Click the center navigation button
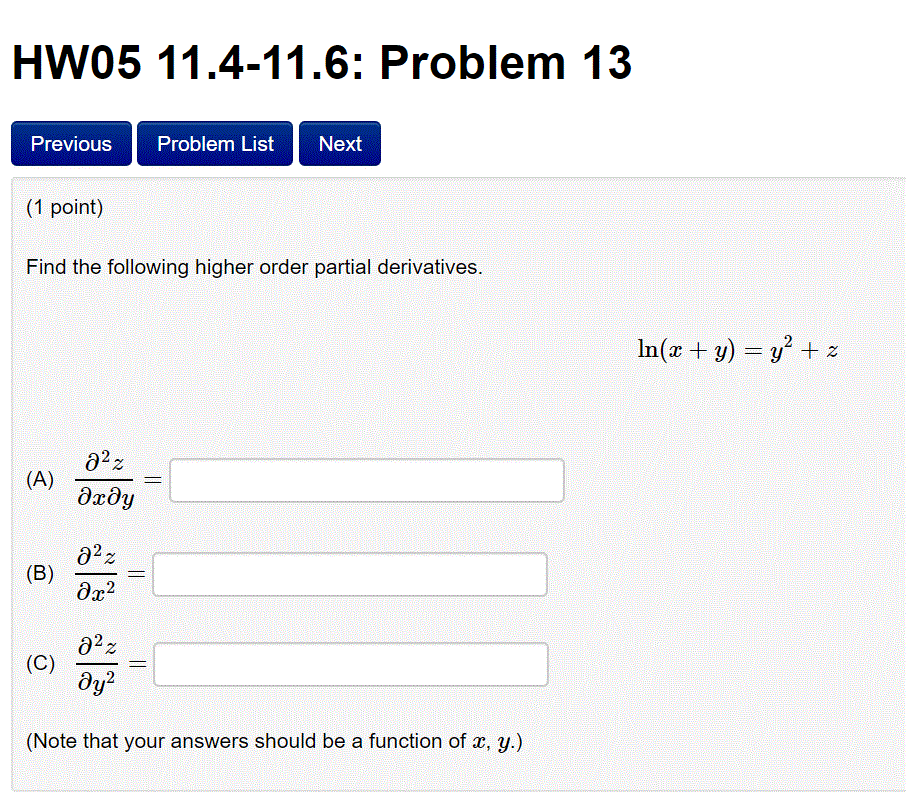This screenshot has height=797, width=906. click(x=214, y=143)
